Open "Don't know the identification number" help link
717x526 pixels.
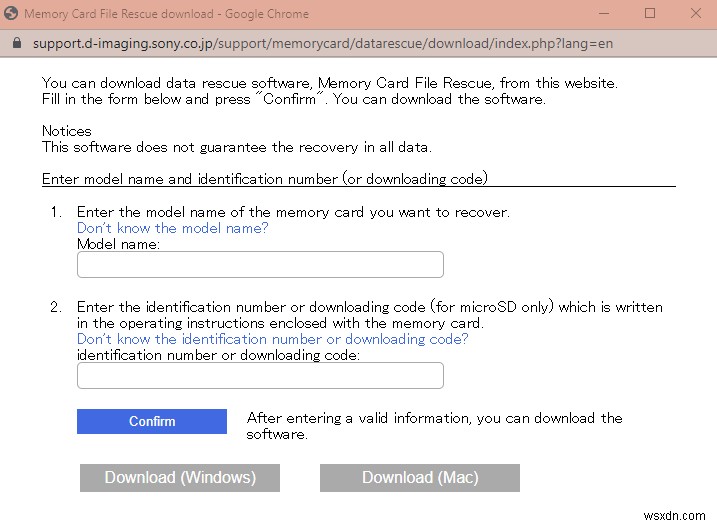point(272,339)
